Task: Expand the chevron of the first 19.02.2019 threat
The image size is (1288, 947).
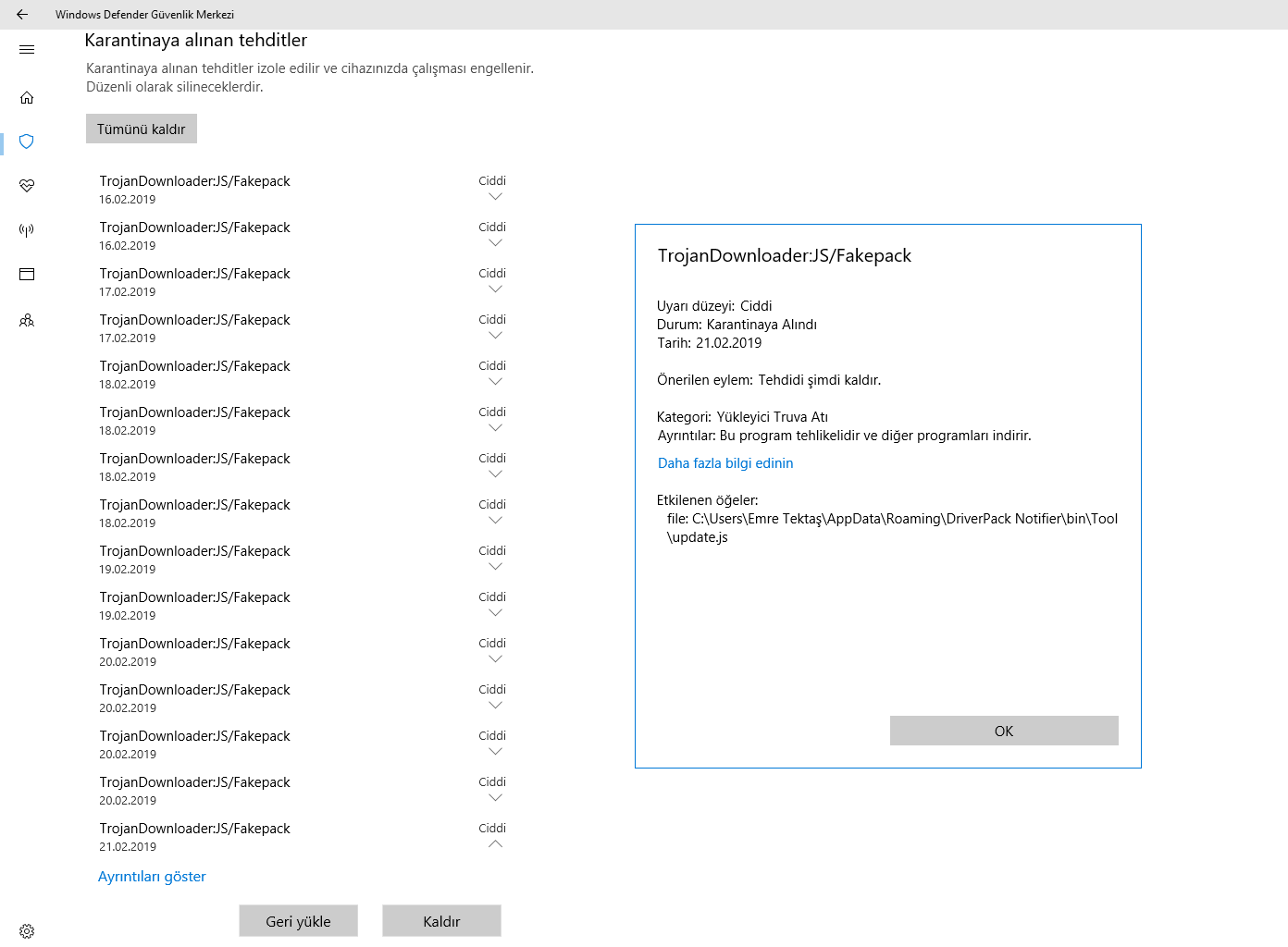Action: (x=495, y=566)
